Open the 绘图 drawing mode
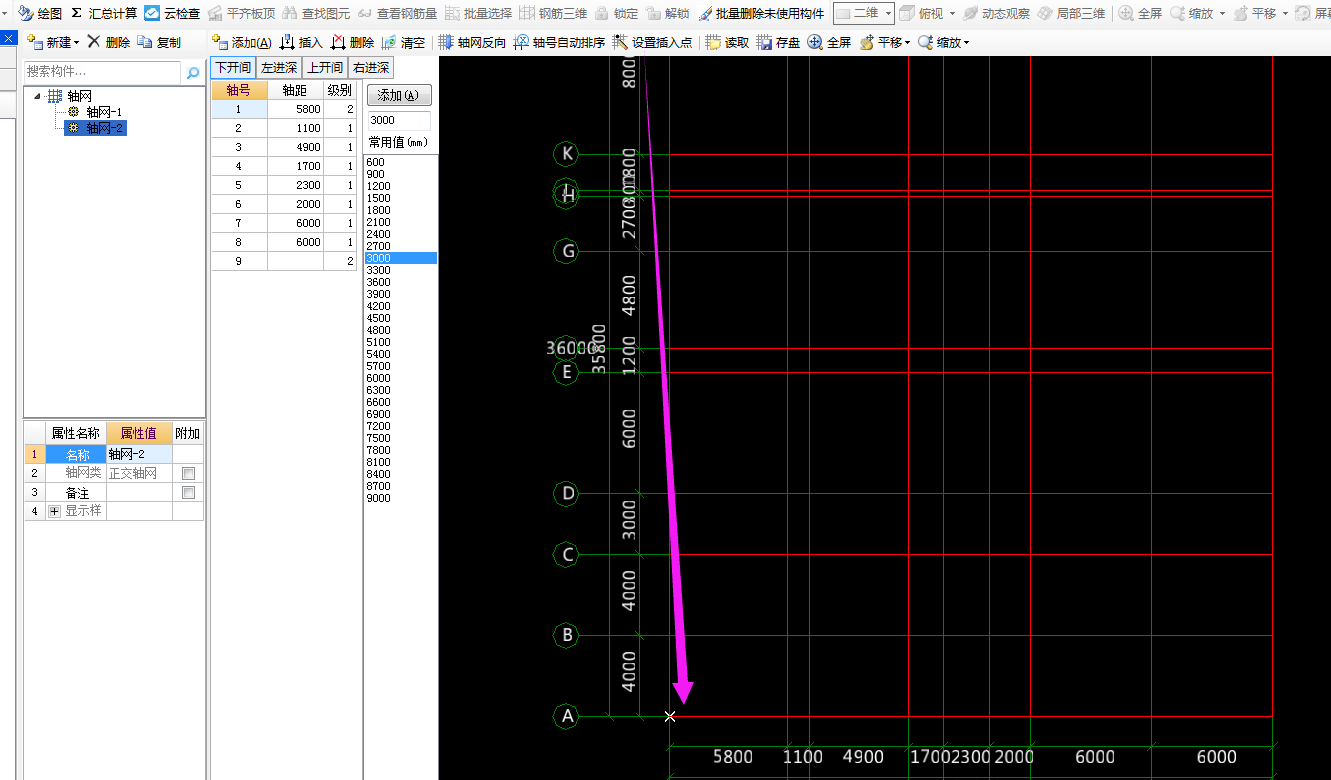 point(40,14)
